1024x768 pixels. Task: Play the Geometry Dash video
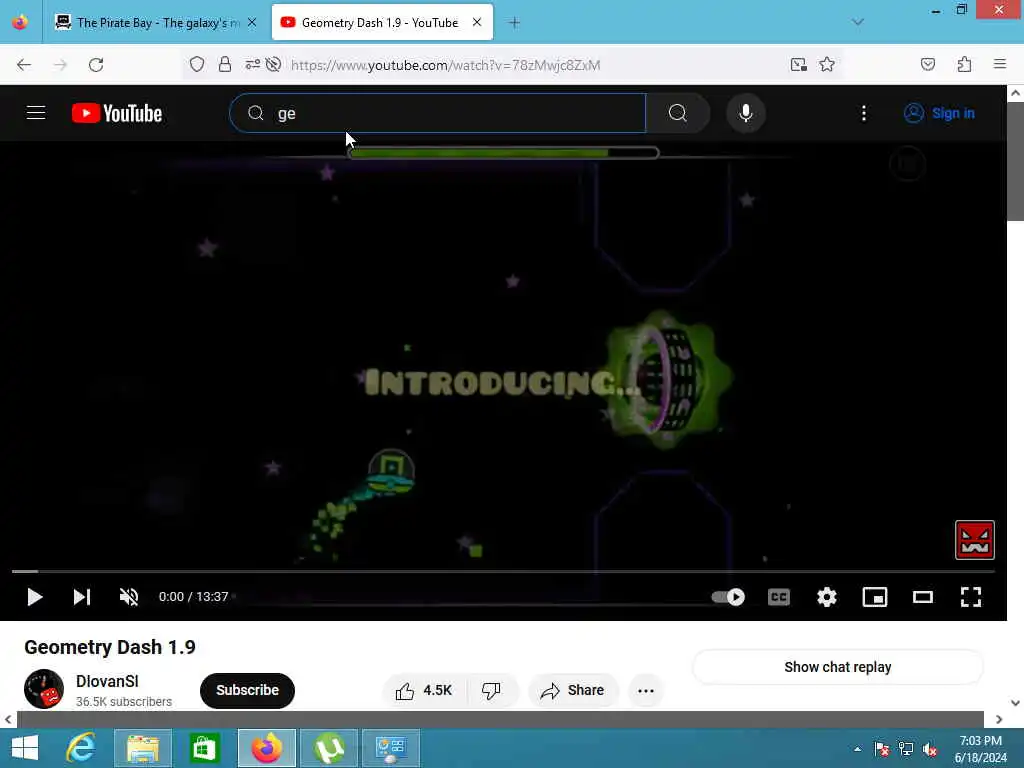coord(35,597)
